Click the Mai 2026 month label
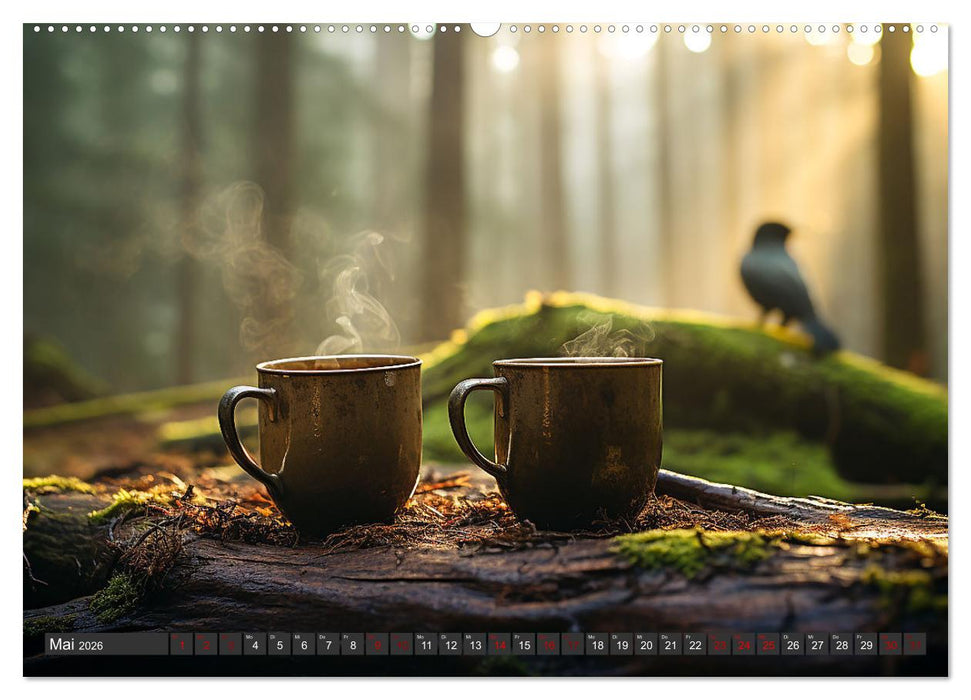The height and width of the screenshot is (700, 971). coord(77,645)
